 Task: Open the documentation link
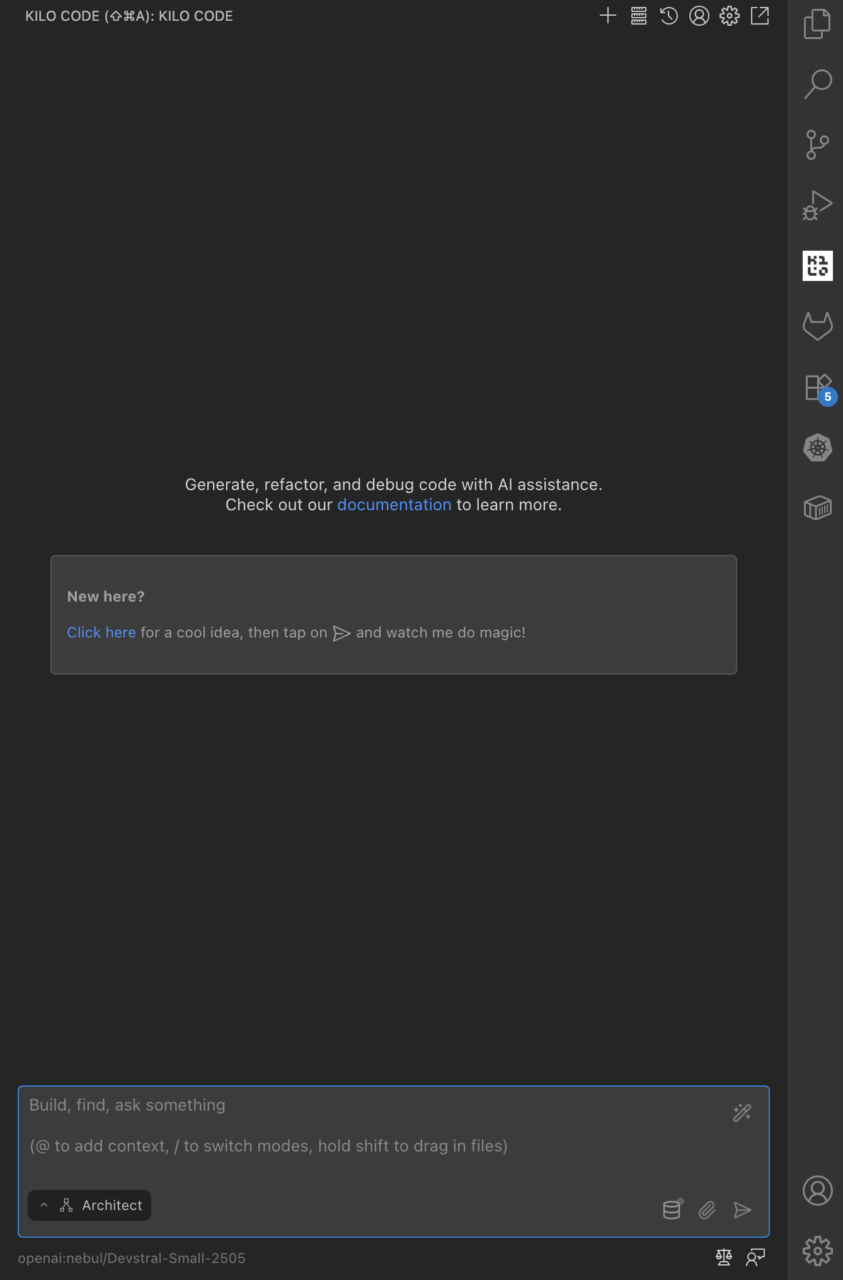point(394,505)
